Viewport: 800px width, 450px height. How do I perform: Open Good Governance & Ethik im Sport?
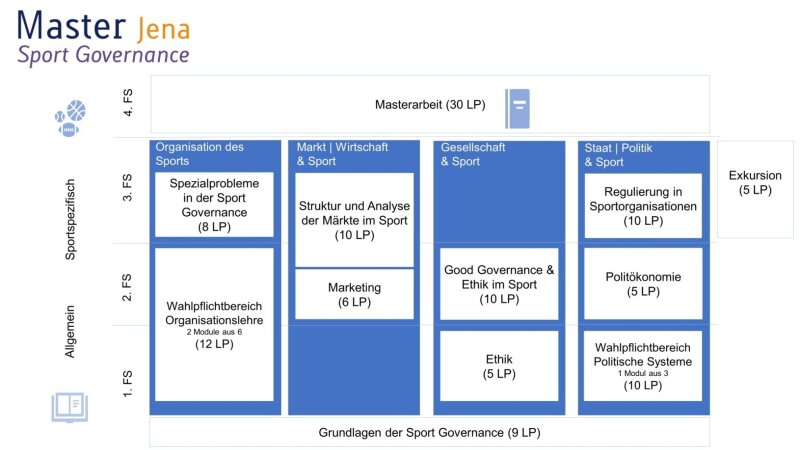pyautogui.click(x=499, y=284)
